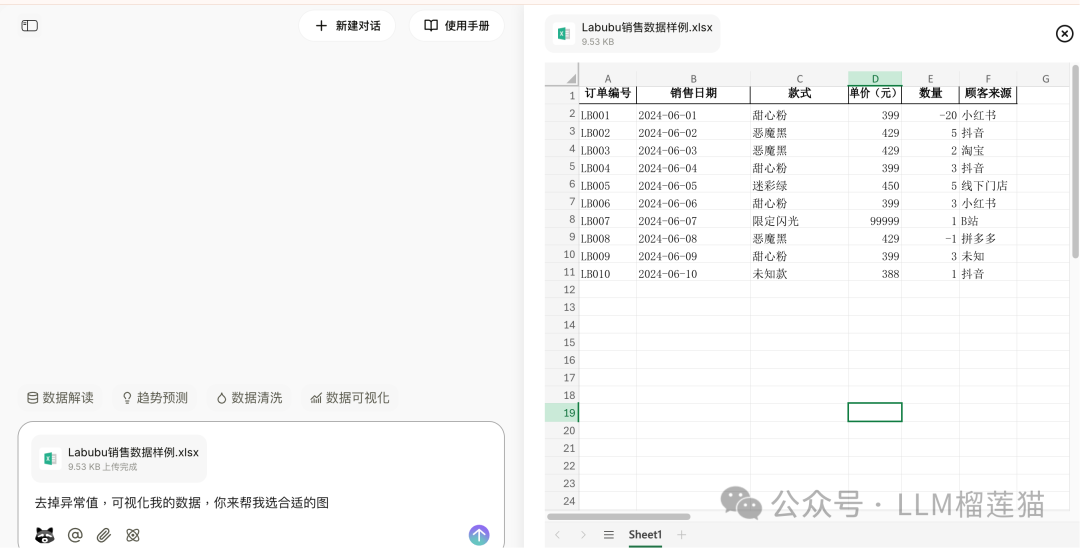Image resolution: width=1080 pixels, height=548 pixels.
Task: Select the 数据可视化 suggestion chip
Action: click(349, 398)
